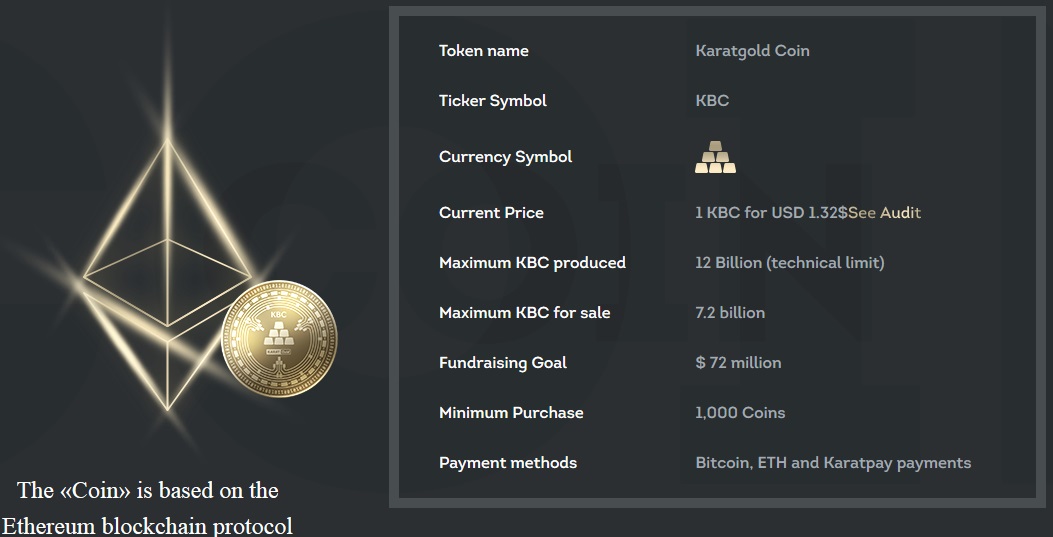Click the KBC ticker value
The image size is (1053, 537).
[712, 101]
